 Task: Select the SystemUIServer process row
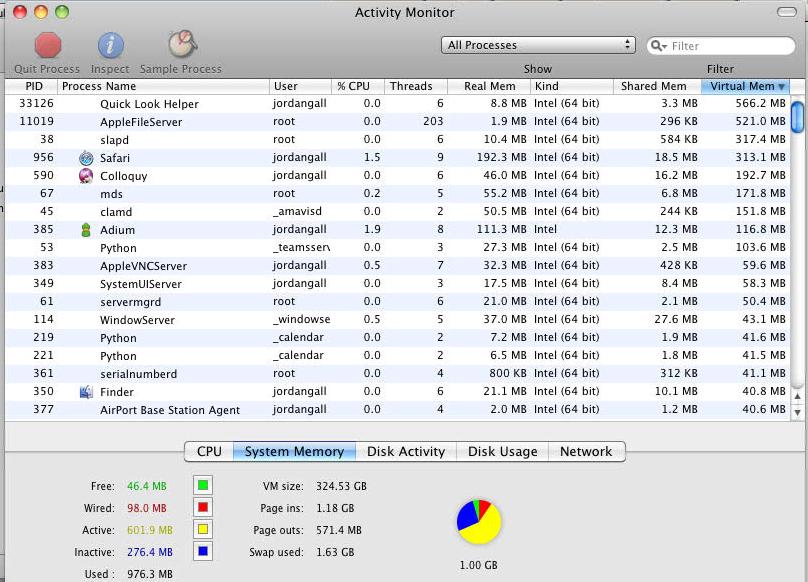pos(397,284)
